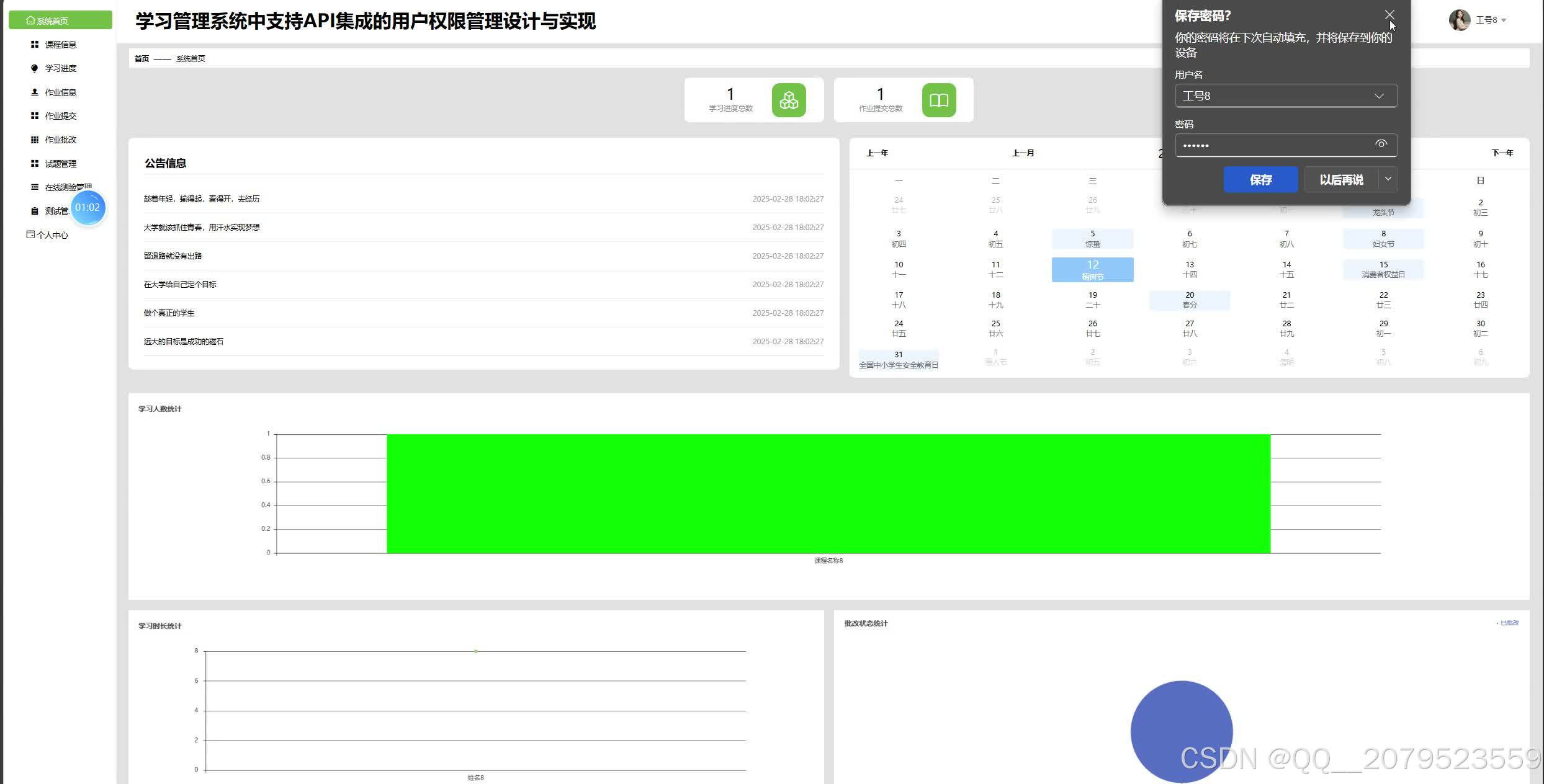Click the icon beside 作业批改
Viewport: 1544px width, 784px height.
click(35, 140)
